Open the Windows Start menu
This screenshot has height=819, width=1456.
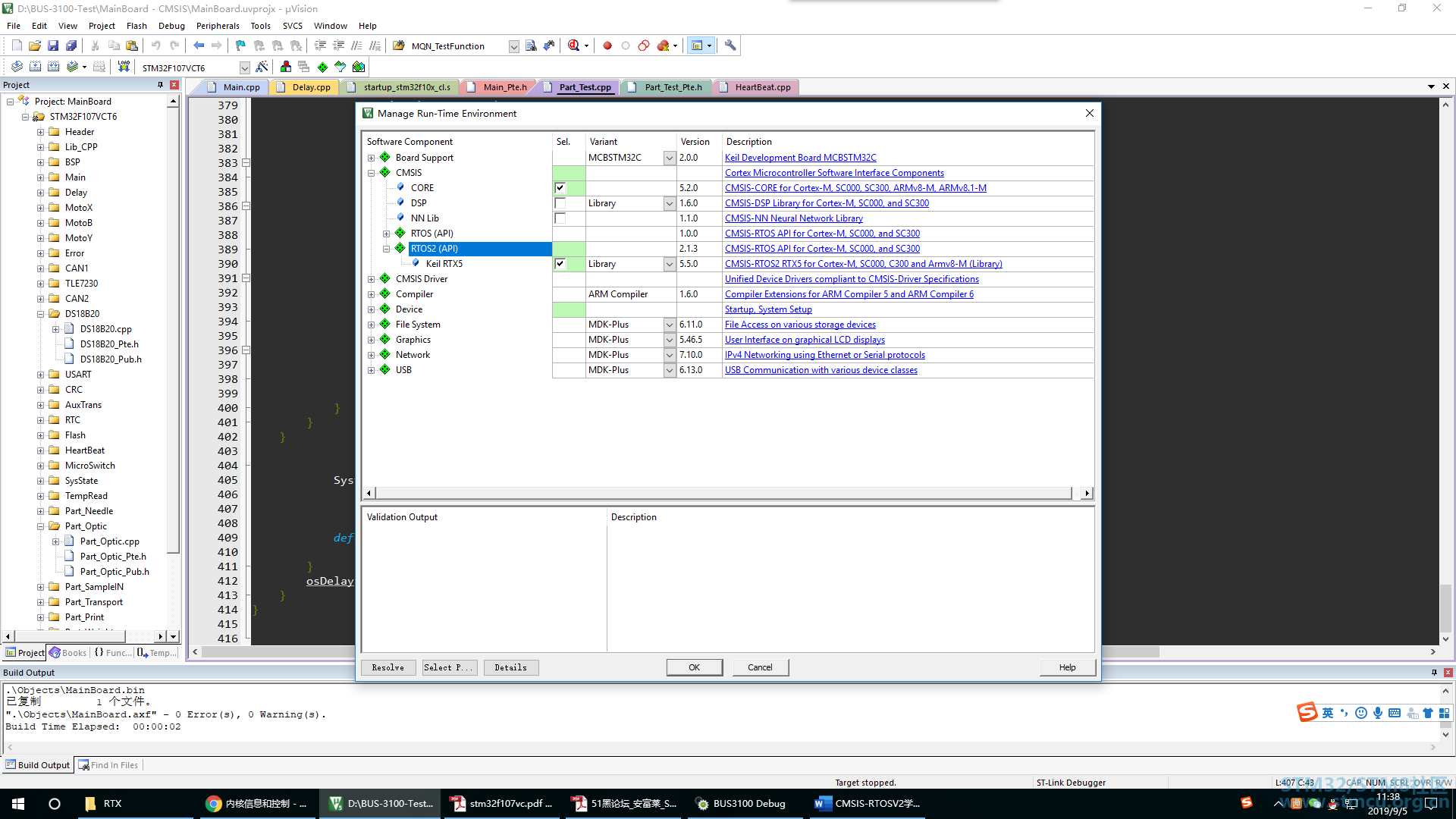[18, 804]
